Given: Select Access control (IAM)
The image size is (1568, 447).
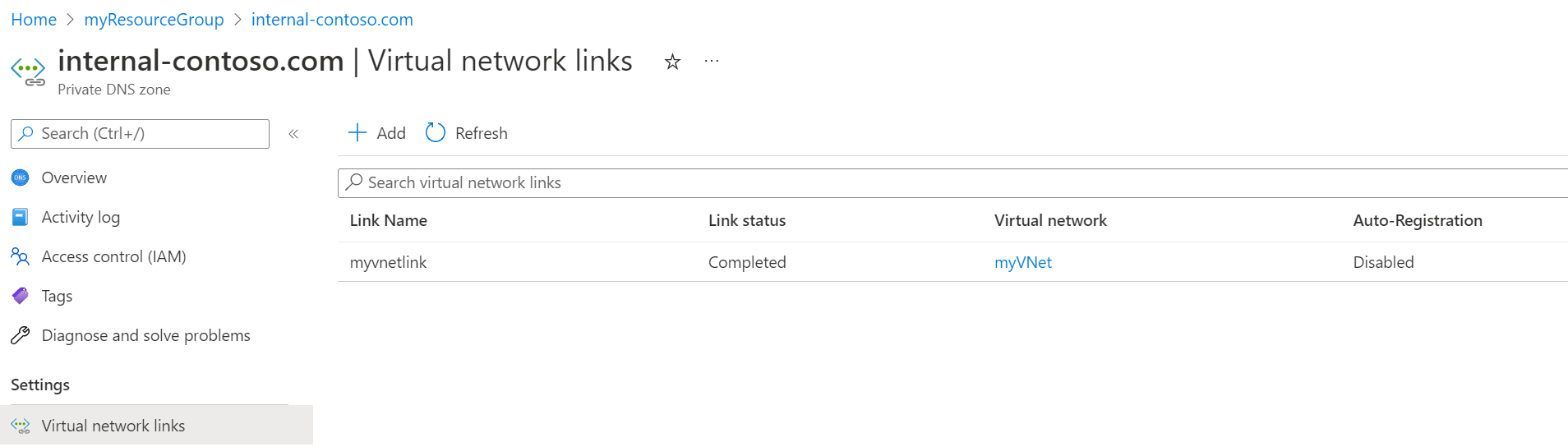Looking at the screenshot, I should pyautogui.click(x=113, y=256).
